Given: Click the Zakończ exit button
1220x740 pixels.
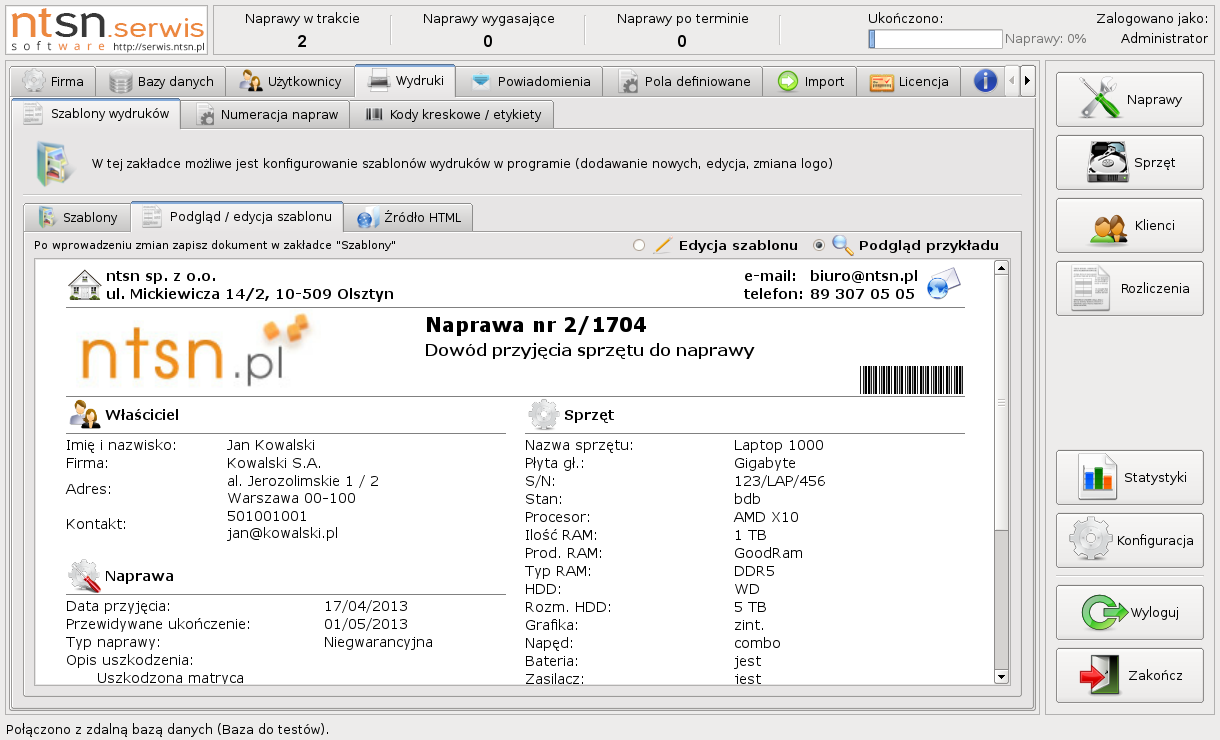Looking at the screenshot, I should 1129,675.
